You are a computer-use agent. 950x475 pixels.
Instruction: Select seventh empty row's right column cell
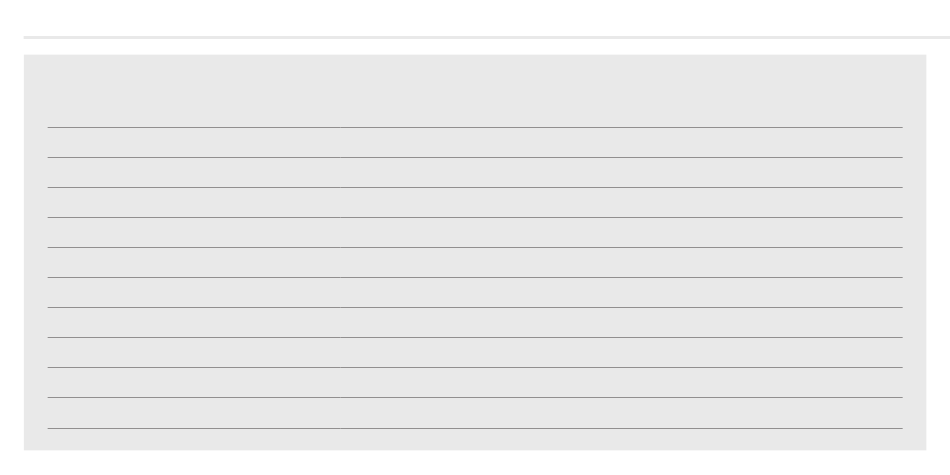(622, 322)
